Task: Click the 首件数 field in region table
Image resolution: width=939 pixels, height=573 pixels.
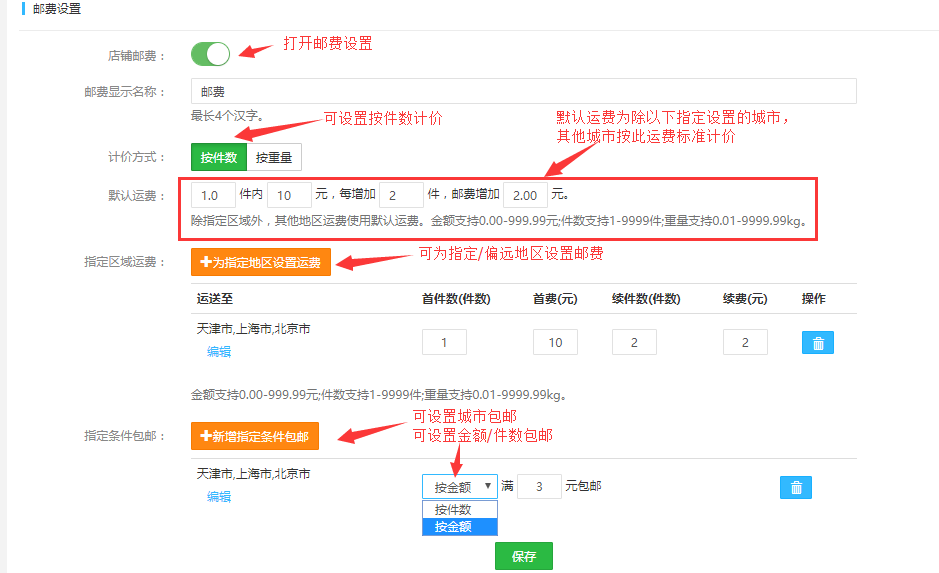Action: tap(445, 342)
